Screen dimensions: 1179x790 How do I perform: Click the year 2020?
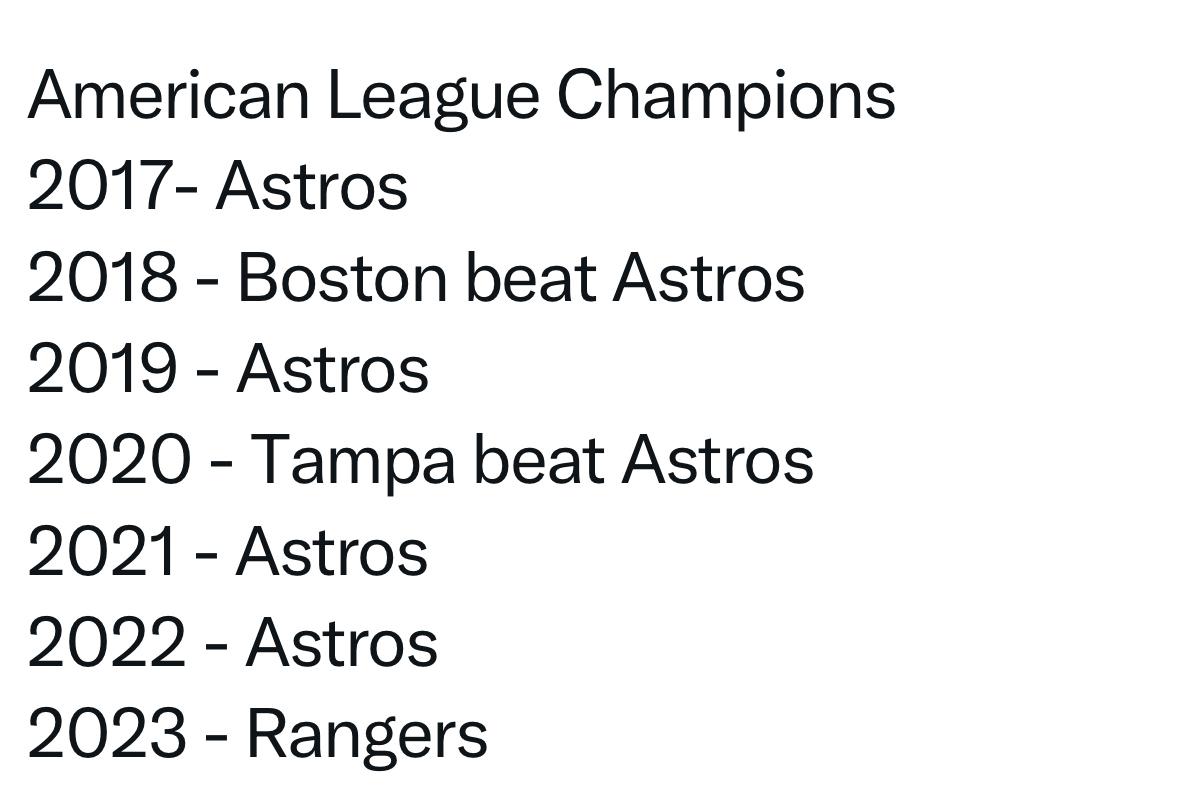108,461
